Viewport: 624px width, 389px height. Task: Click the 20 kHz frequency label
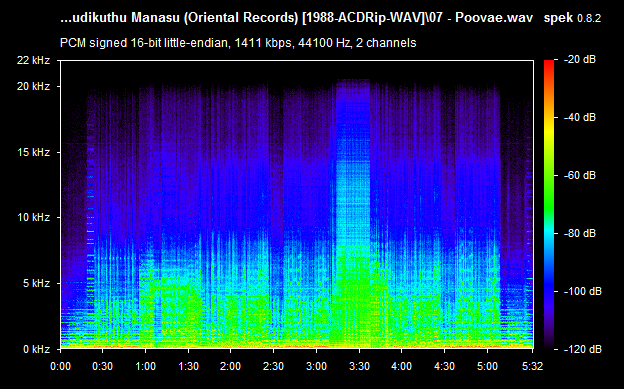click(x=33, y=86)
